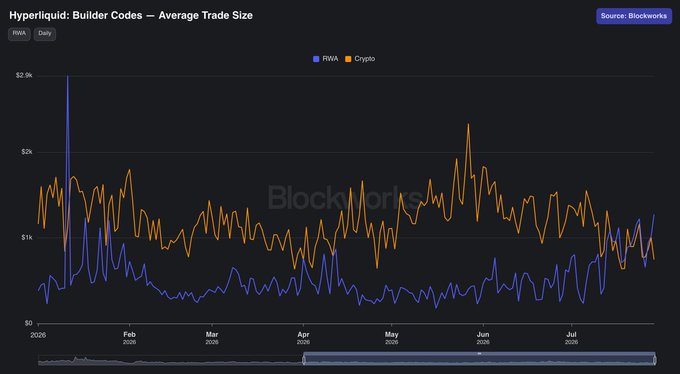Click the right range slider handle
This screenshot has width=680, height=374.
(x=654, y=360)
